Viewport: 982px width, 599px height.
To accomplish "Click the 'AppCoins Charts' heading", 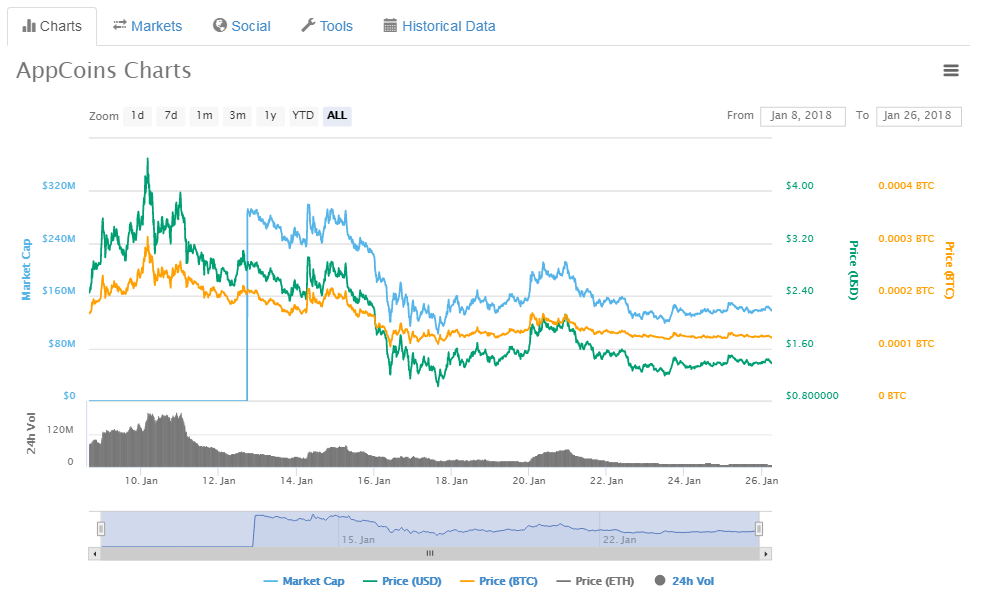I will tap(104, 70).
